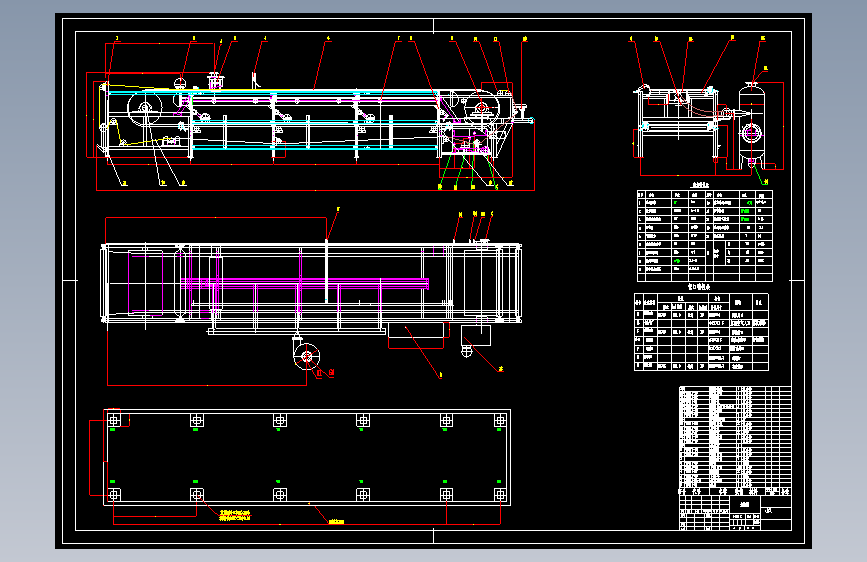
Task: Click the right drive drum in front elevation
Action: (481, 107)
